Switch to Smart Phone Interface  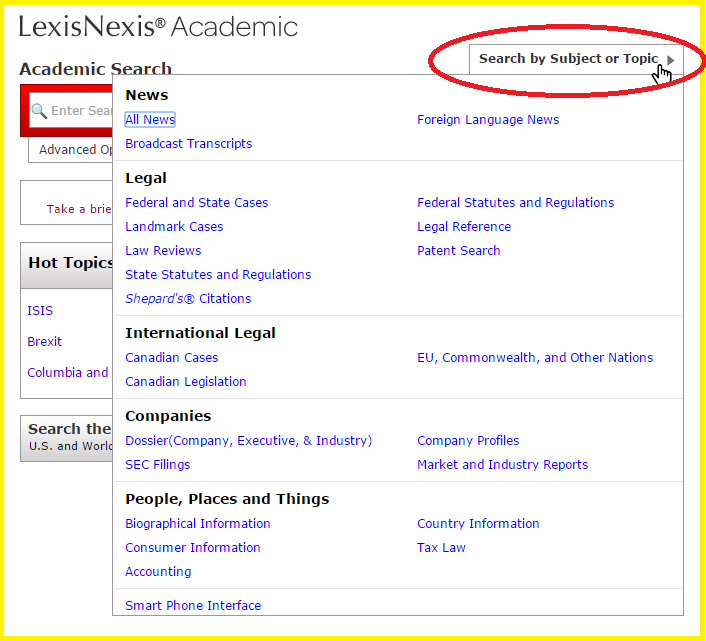(x=193, y=605)
